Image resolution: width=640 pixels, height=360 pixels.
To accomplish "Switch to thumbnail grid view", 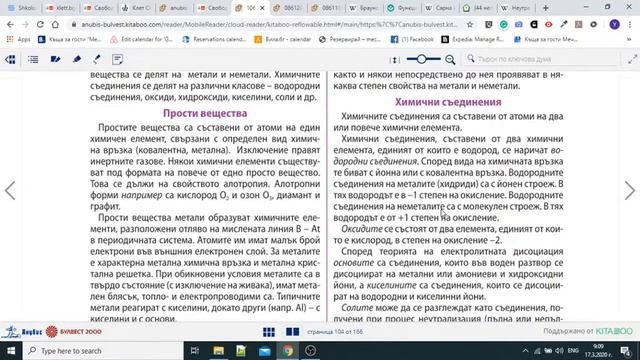I will coord(269,332).
